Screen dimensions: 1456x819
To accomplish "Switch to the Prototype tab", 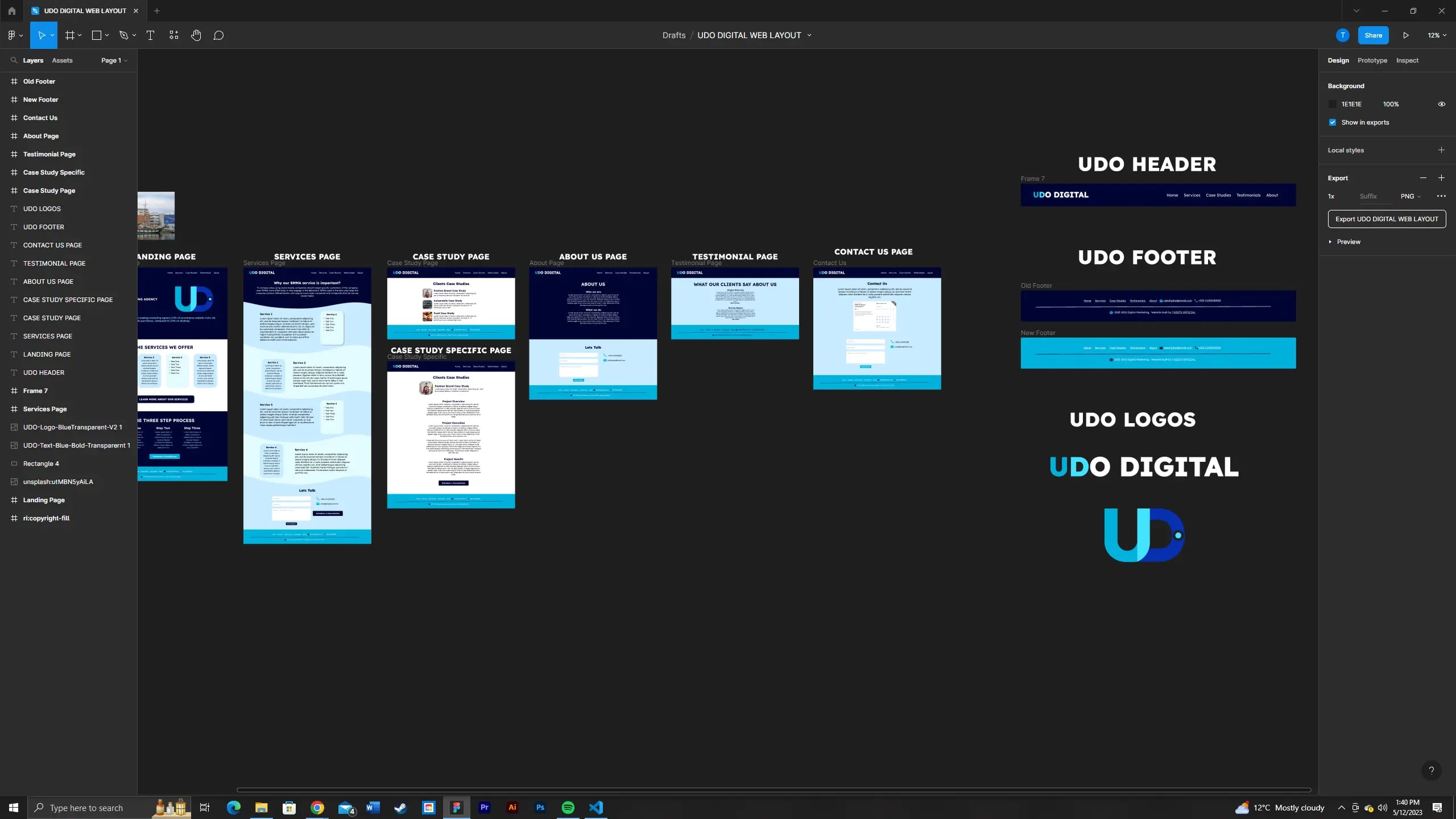I will [1372, 60].
